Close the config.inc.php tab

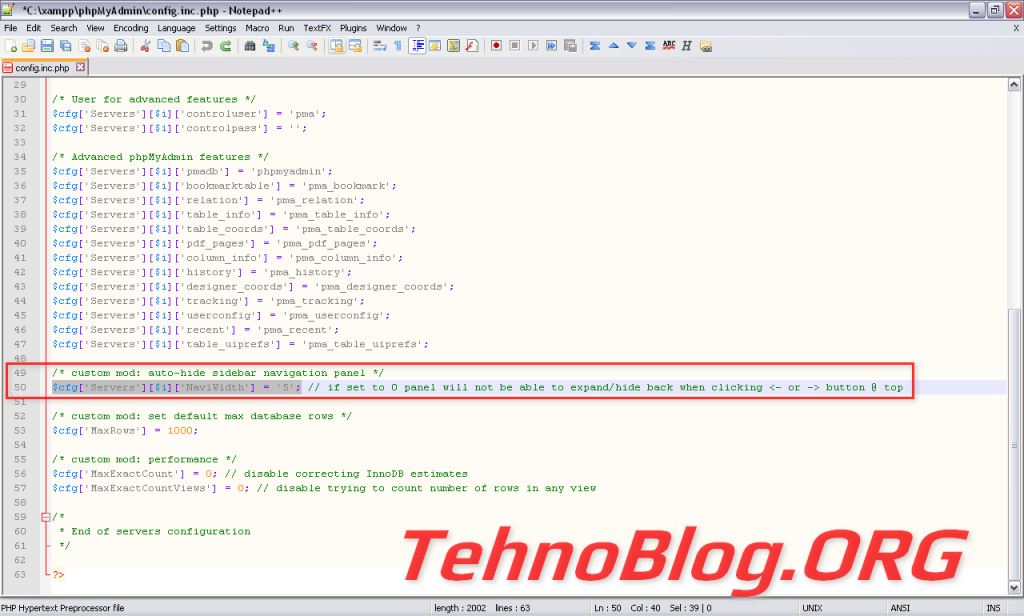coord(81,68)
